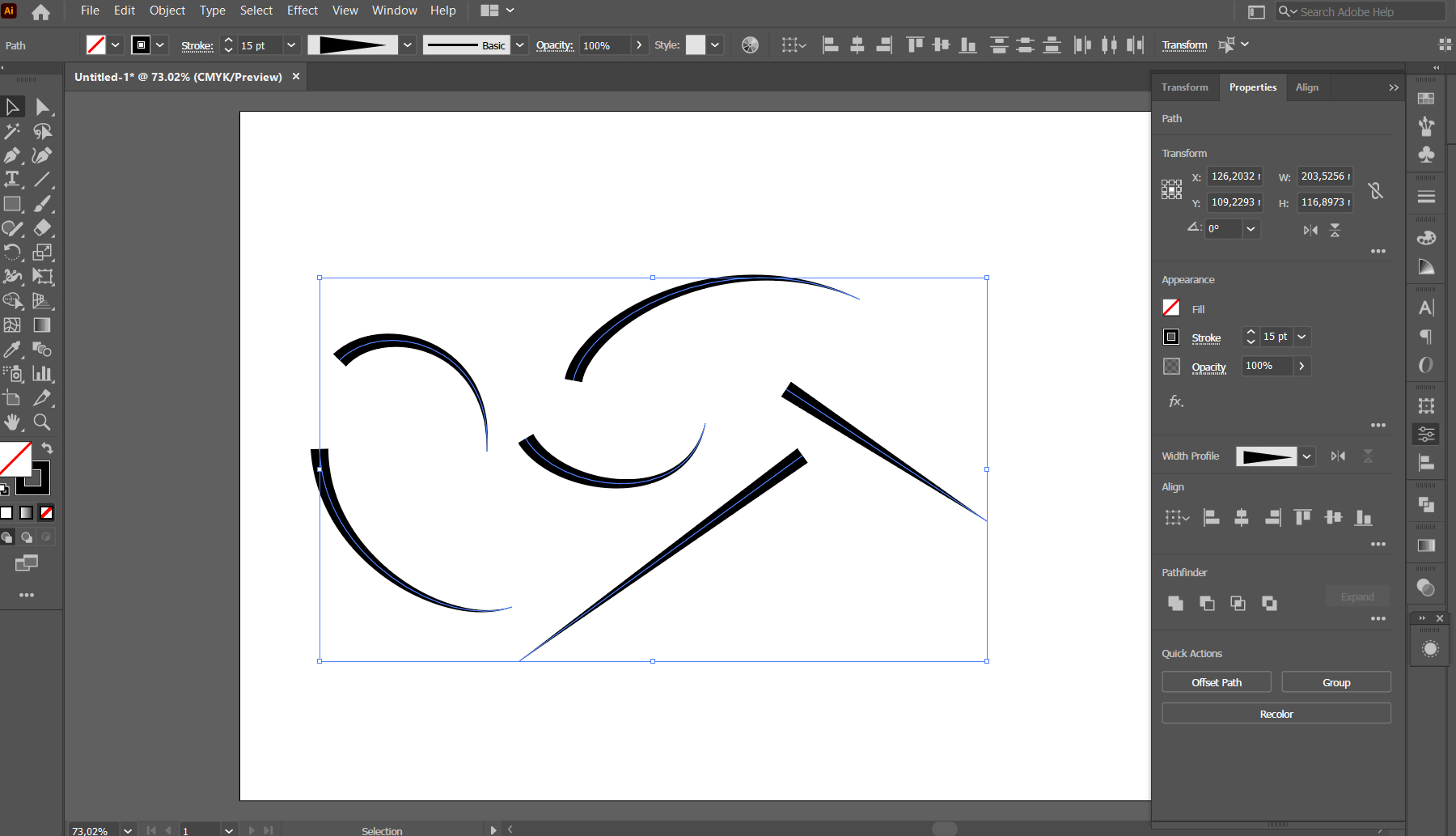This screenshot has height=836, width=1456.
Task: Select the Eyedropper tool
Action: (x=13, y=348)
